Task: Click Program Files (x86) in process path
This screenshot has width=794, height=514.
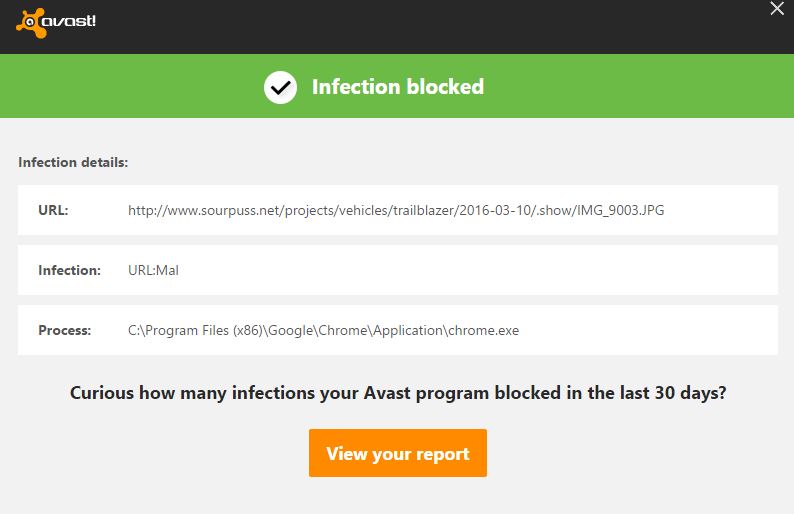Action: click(x=204, y=330)
